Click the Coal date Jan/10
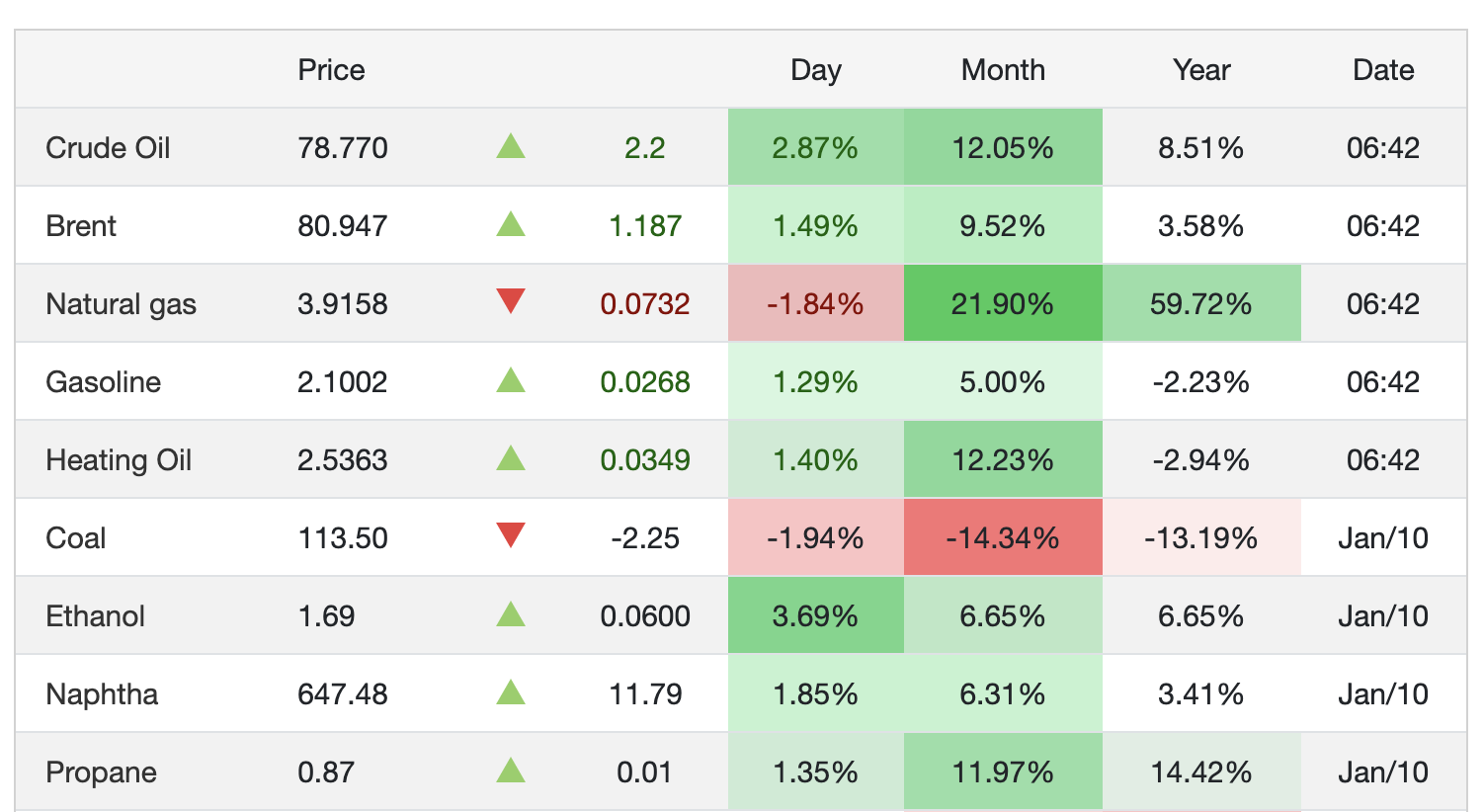 click(x=1383, y=538)
